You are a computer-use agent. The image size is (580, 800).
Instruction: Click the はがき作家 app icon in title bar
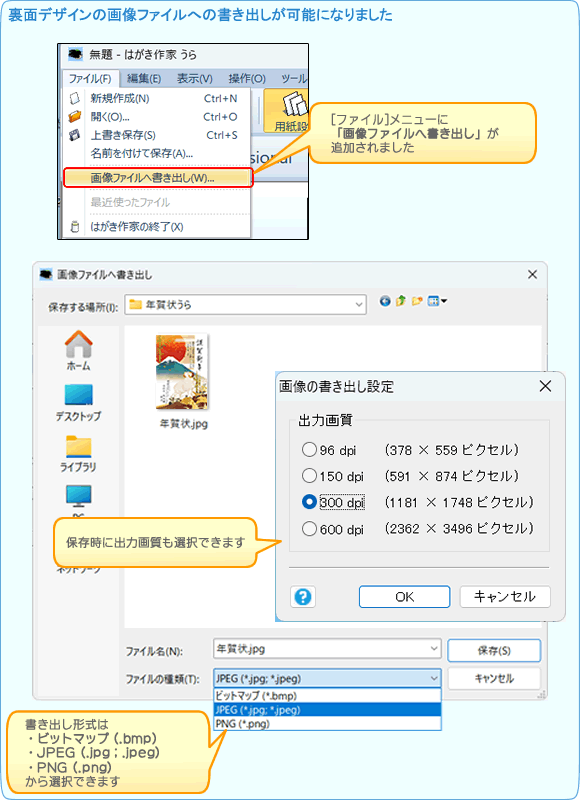tap(75, 54)
